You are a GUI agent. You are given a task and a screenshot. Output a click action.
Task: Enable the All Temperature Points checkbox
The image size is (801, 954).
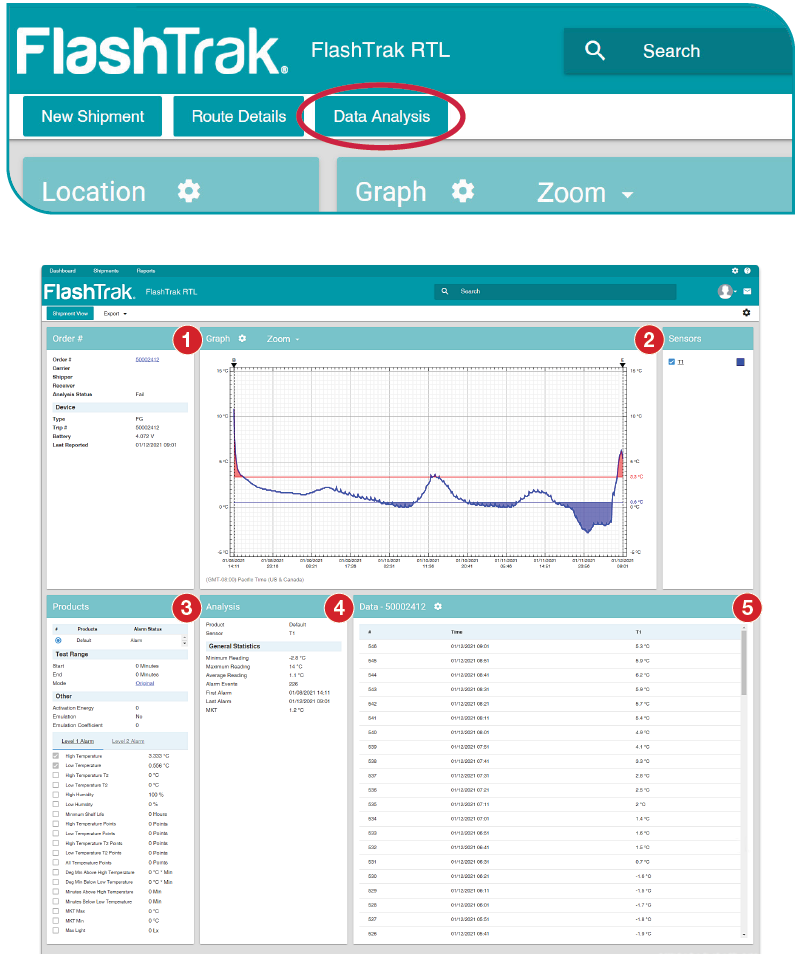coord(56,863)
